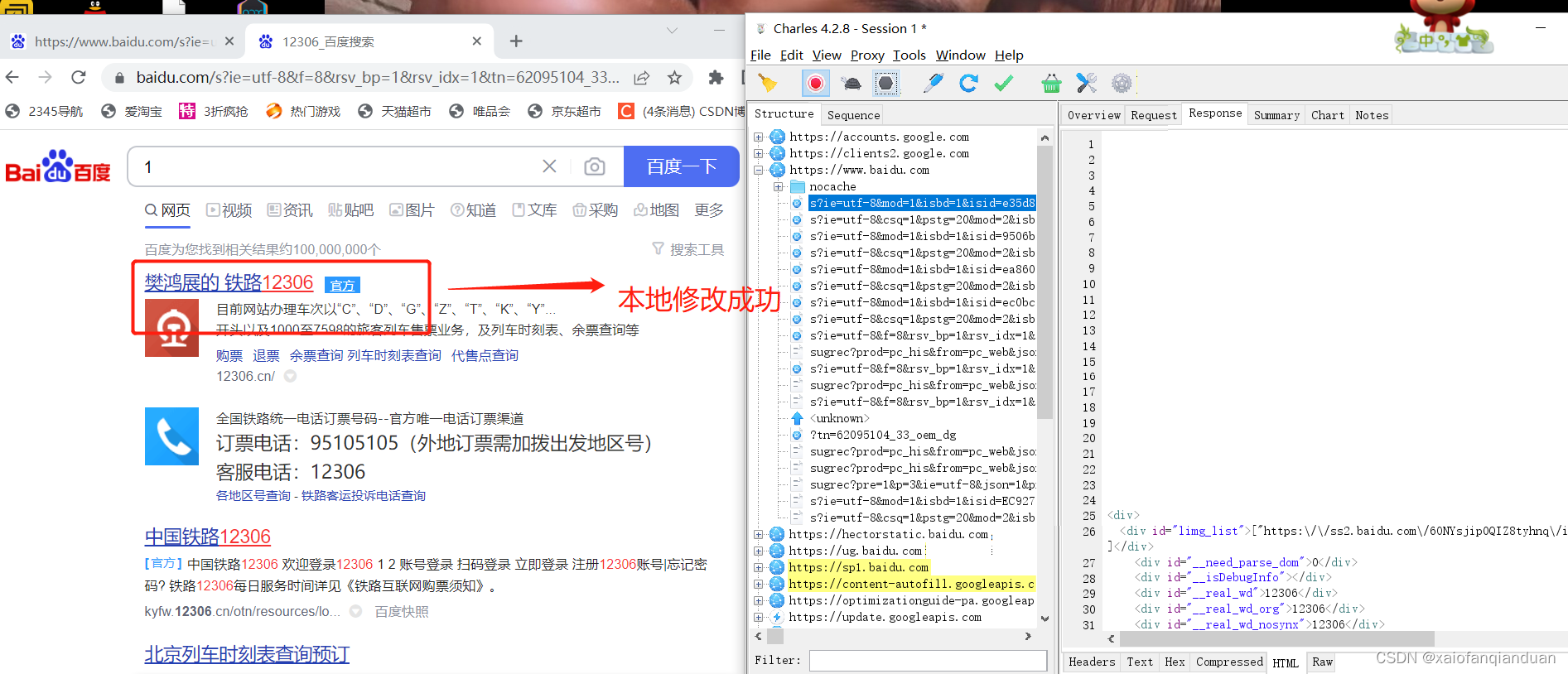Click the Charles tree vertical scrollbar
Image resolution: width=1568 pixels, height=674 pixels.
(x=1045, y=282)
